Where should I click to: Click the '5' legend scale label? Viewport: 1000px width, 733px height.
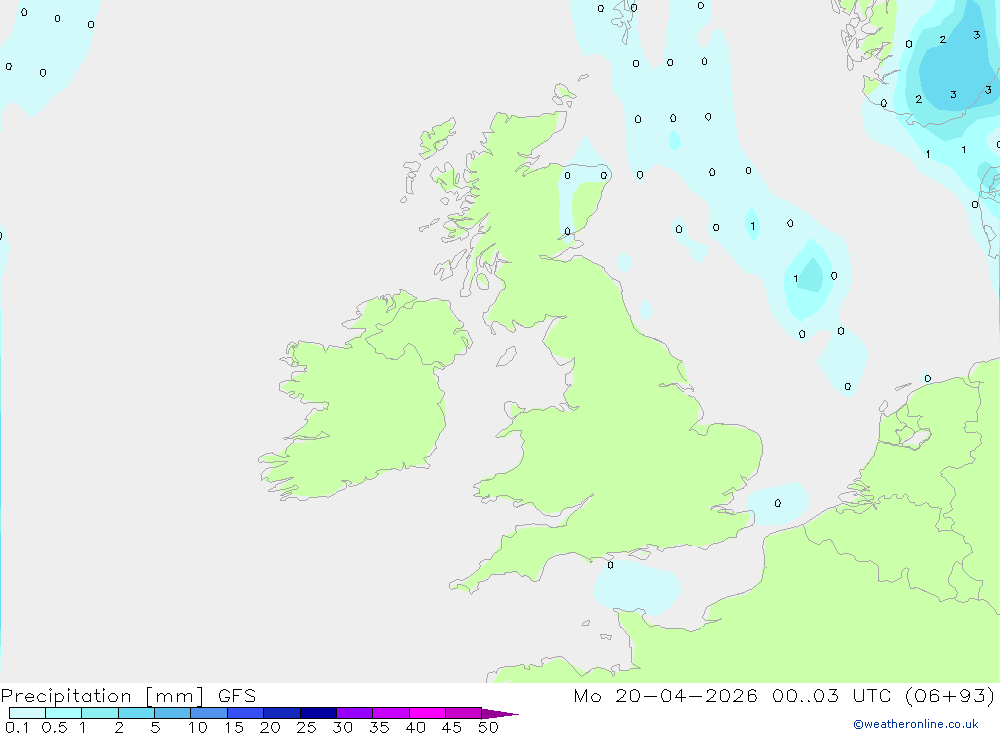155,727
